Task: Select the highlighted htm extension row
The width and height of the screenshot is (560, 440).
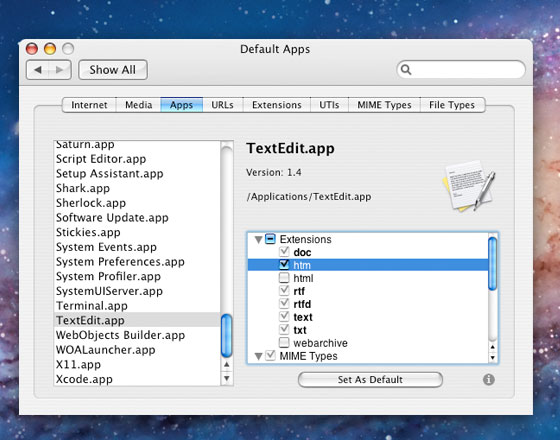Action: click(x=368, y=265)
